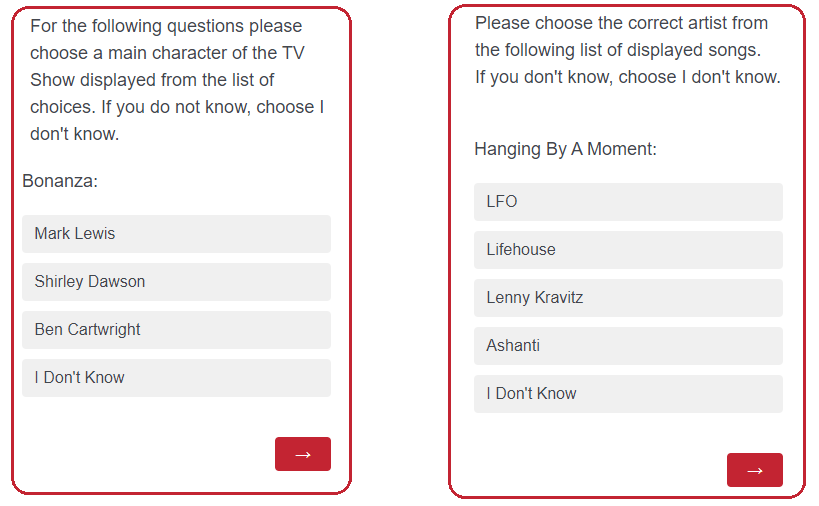Screen dimensions: 819x506
Task: Select I Don't Know under Hanging By A Moment
Action: pyautogui.click(x=628, y=394)
